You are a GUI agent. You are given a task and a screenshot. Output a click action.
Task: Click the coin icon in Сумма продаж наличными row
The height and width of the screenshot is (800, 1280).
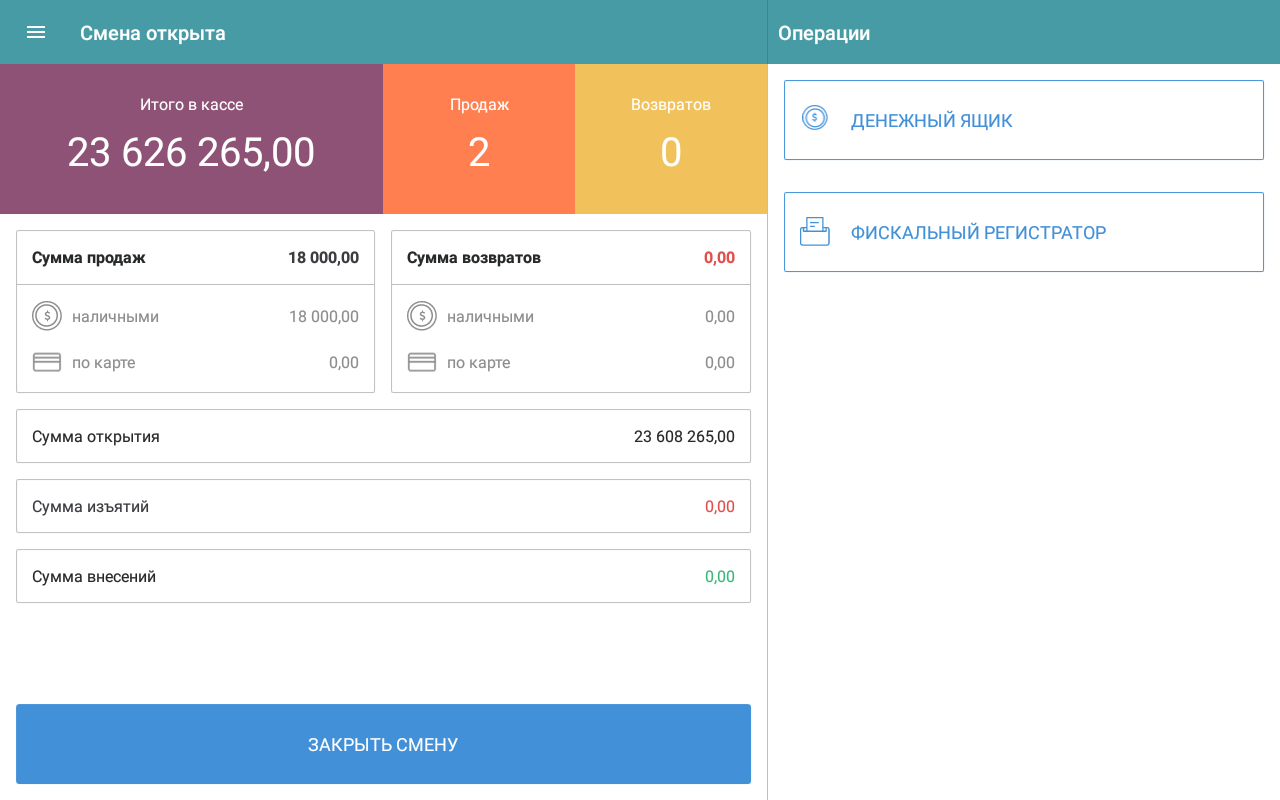tap(47, 316)
